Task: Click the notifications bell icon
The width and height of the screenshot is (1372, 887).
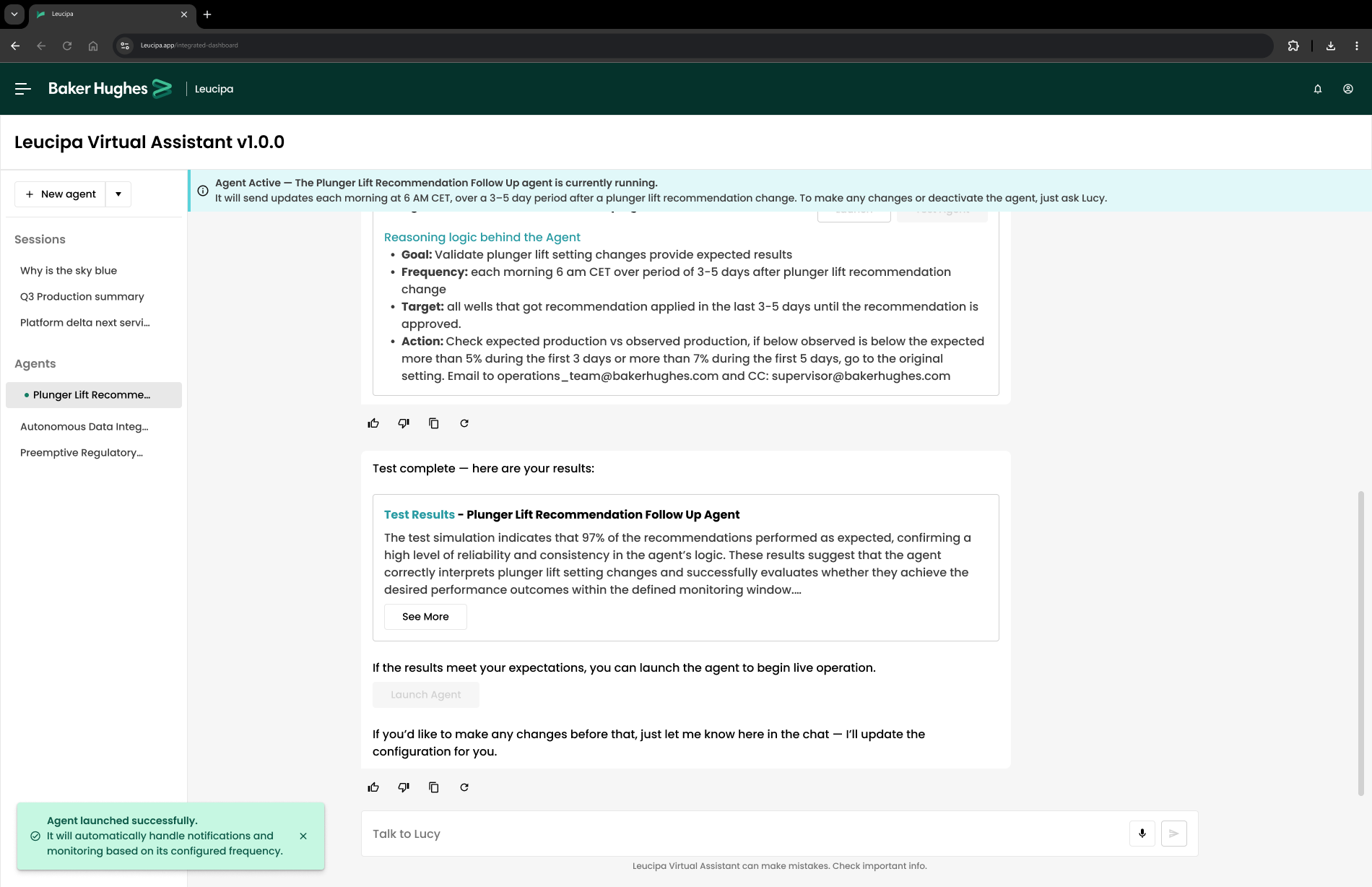Action: [x=1317, y=89]
